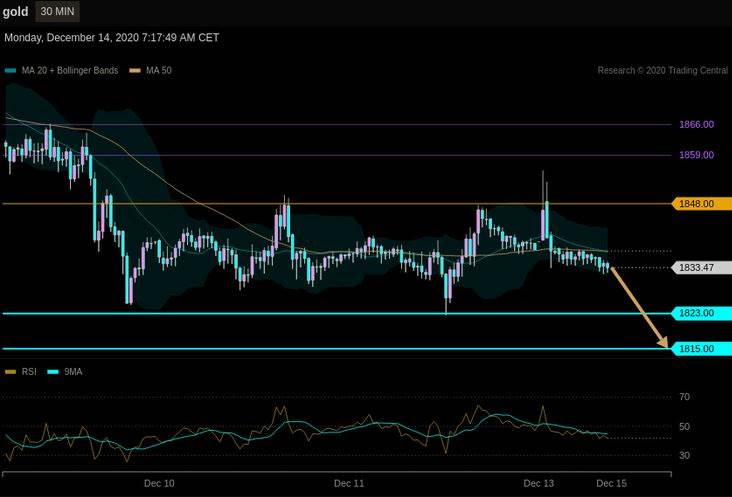
Task: Click the Dec 15 time axis label
Action: coord(612,483)
